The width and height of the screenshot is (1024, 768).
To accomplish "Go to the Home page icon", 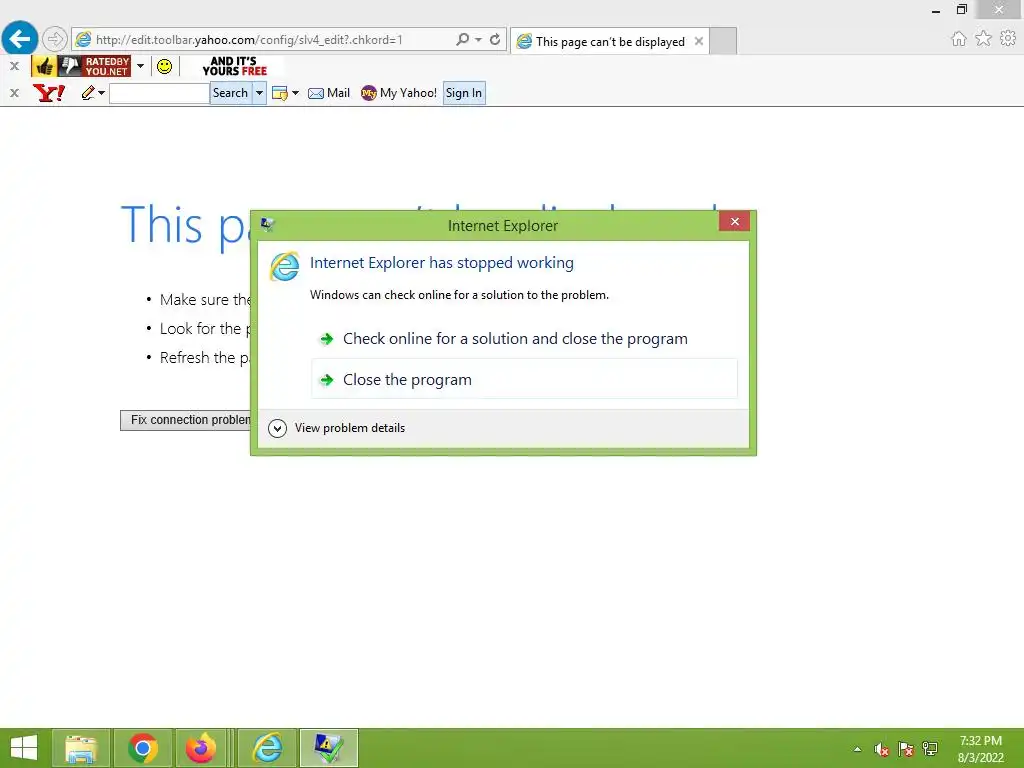I will point(958,39).
